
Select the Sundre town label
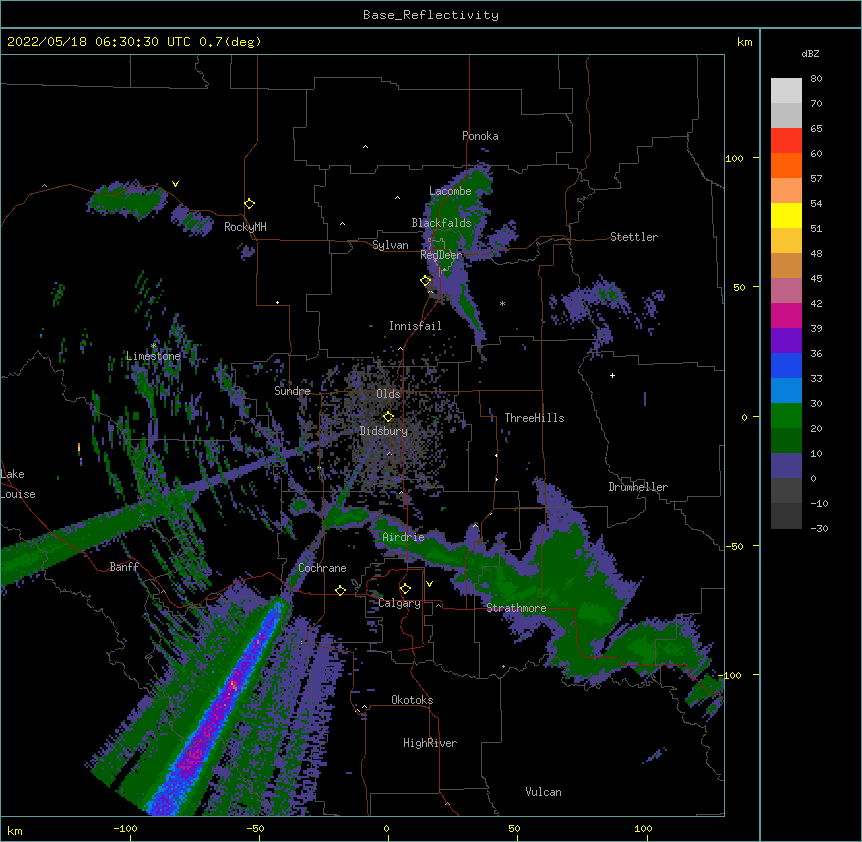tap(292, 391)
